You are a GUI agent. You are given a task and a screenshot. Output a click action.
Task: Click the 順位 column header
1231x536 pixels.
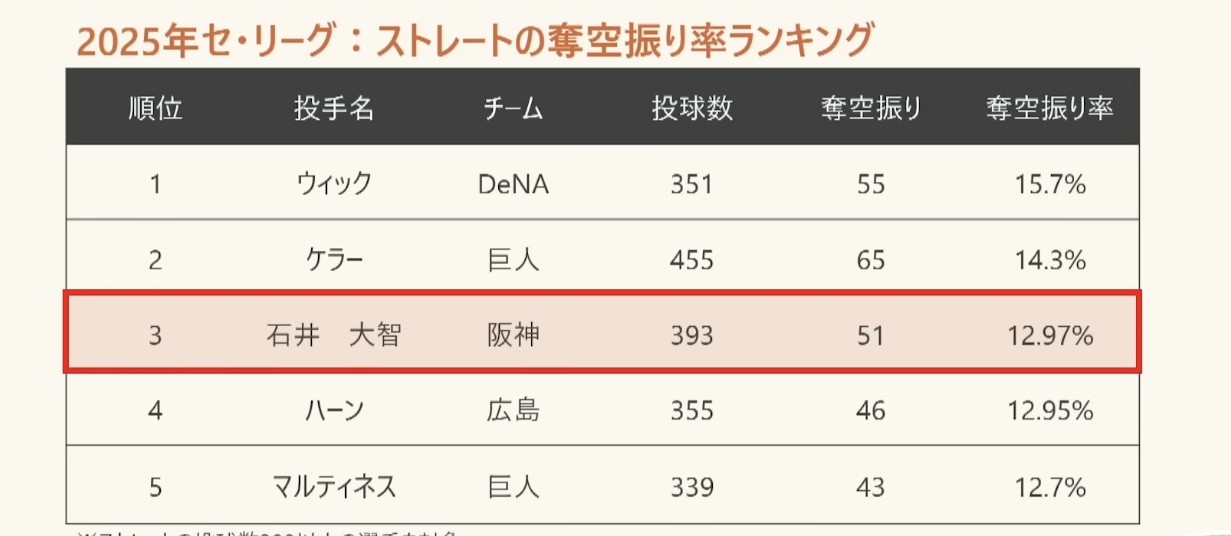pyautogui.click(x=156, y=108)
